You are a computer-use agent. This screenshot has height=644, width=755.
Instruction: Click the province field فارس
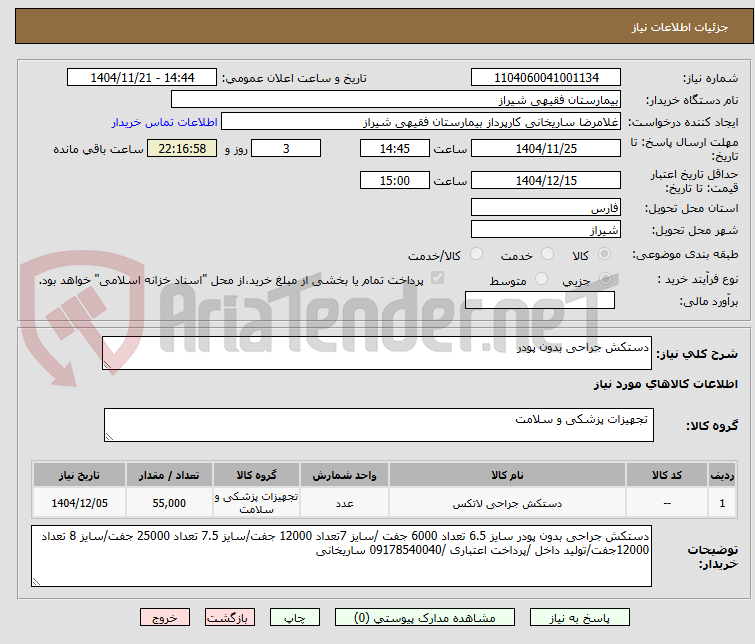[546, 208]
